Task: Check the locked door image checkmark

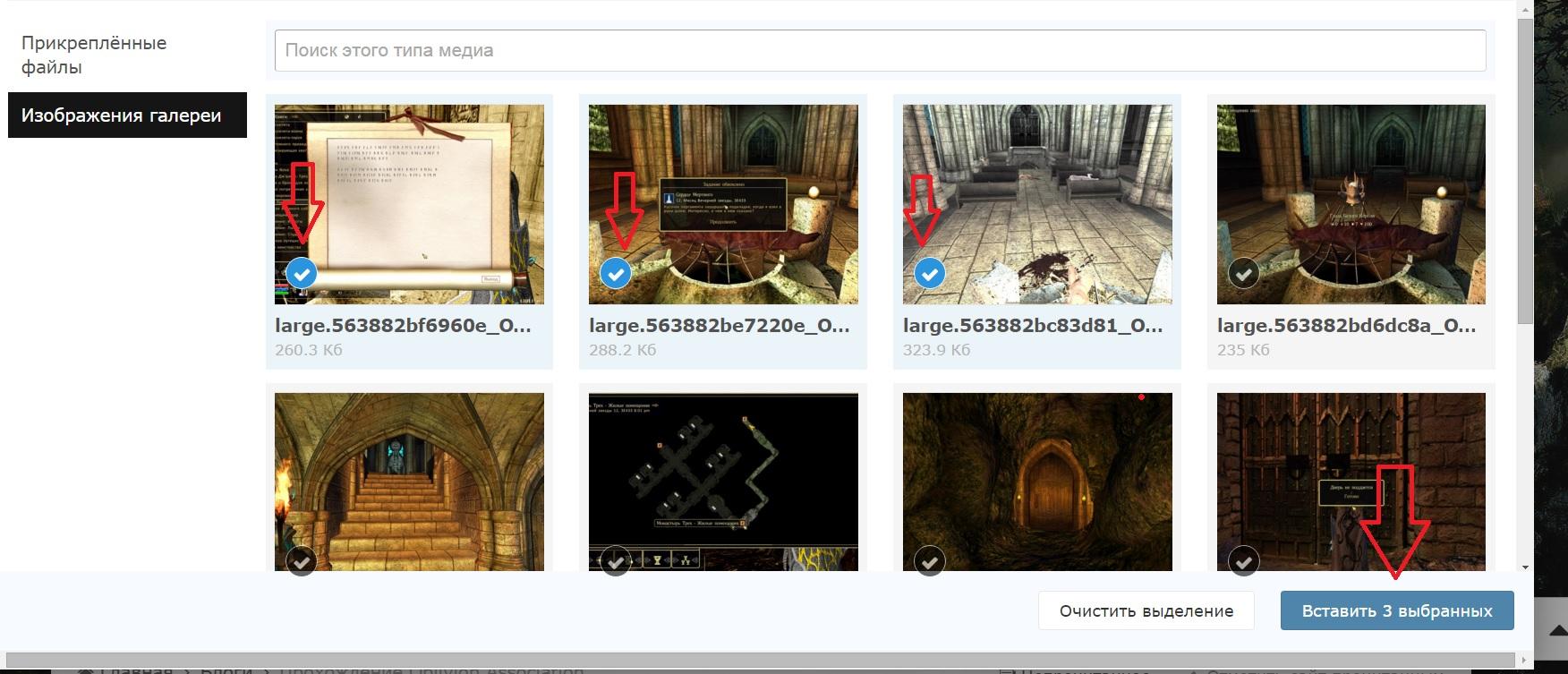Action: pos(1244,561)
